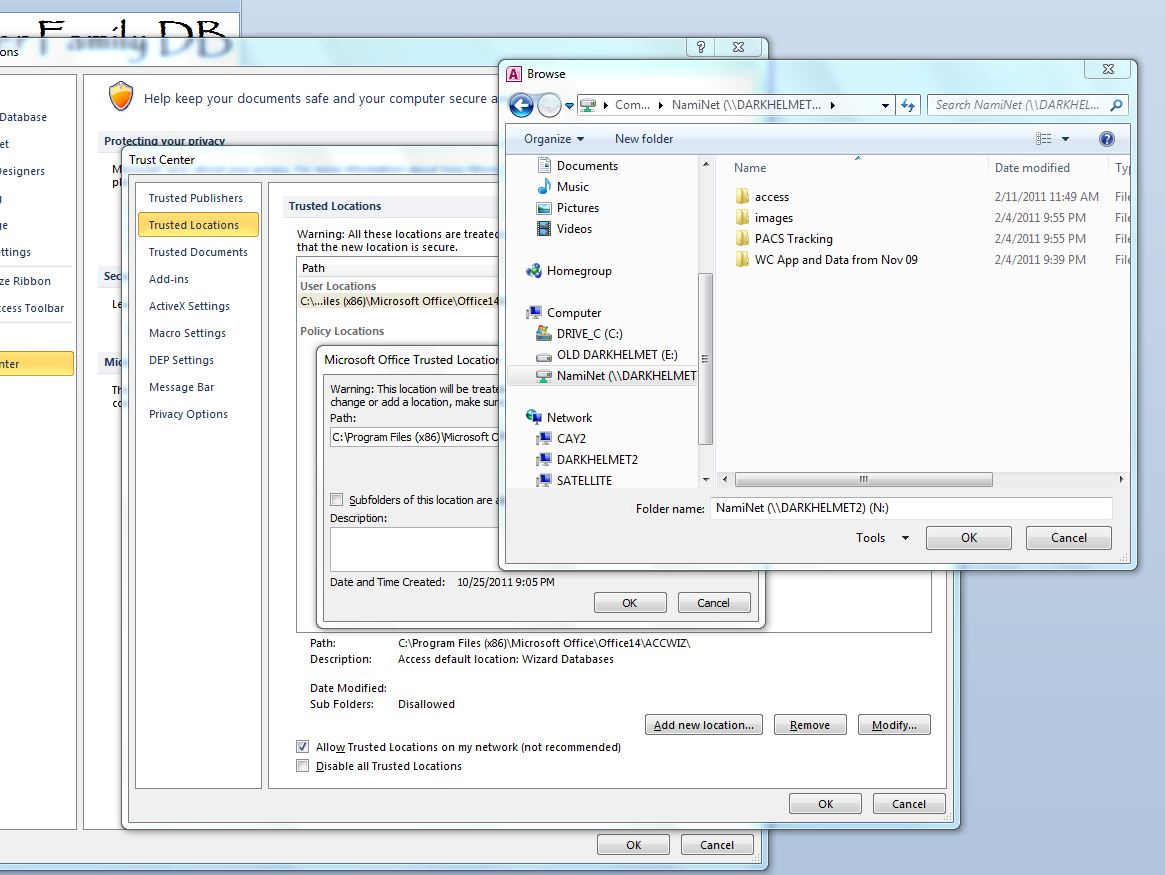Click the Forward arrow in Browse dialog
Image resolution: width=1165 pixels, height=875 pixels.
click(549, 105)
